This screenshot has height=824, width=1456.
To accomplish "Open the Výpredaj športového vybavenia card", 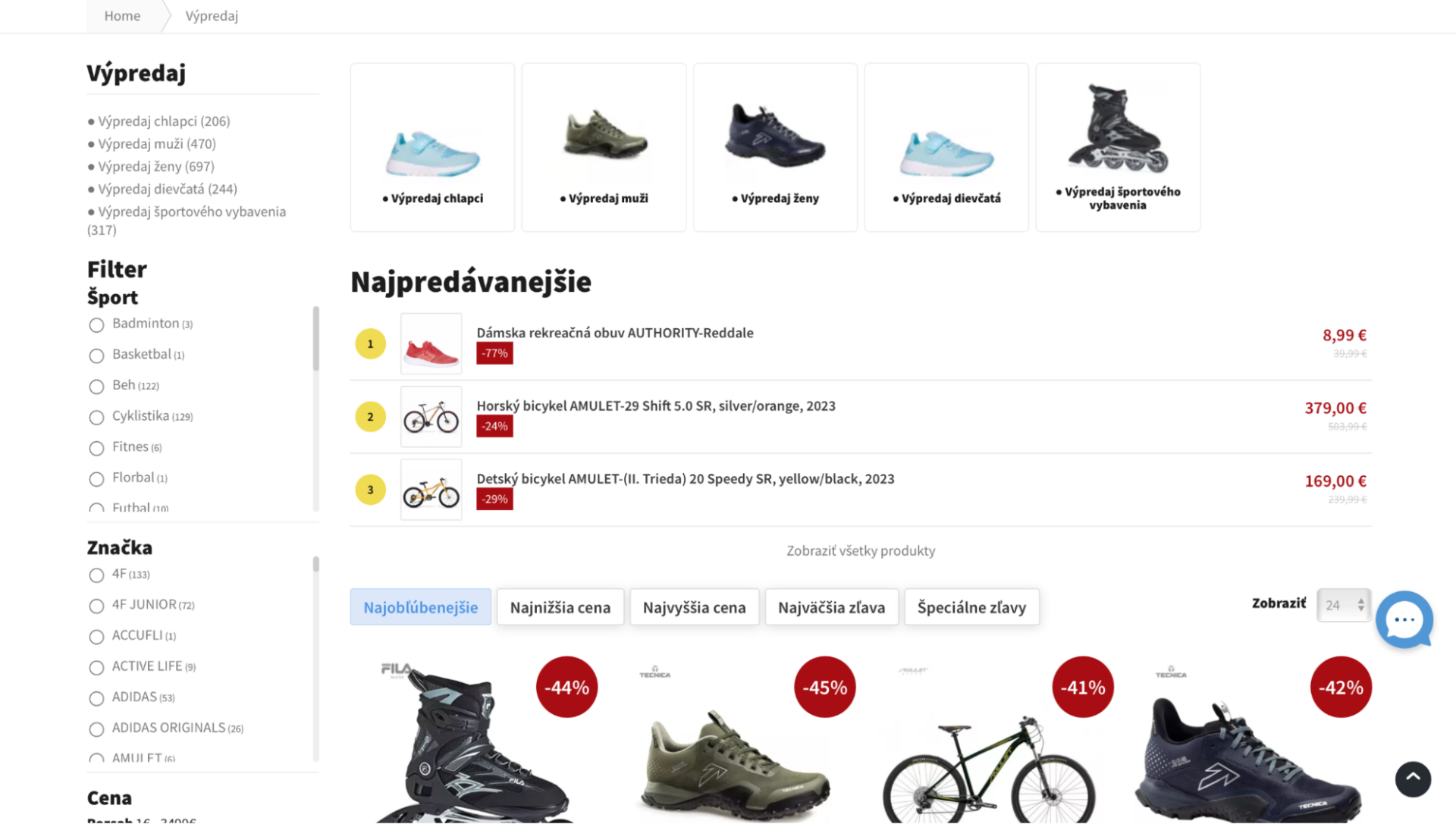I will 1117,146.
